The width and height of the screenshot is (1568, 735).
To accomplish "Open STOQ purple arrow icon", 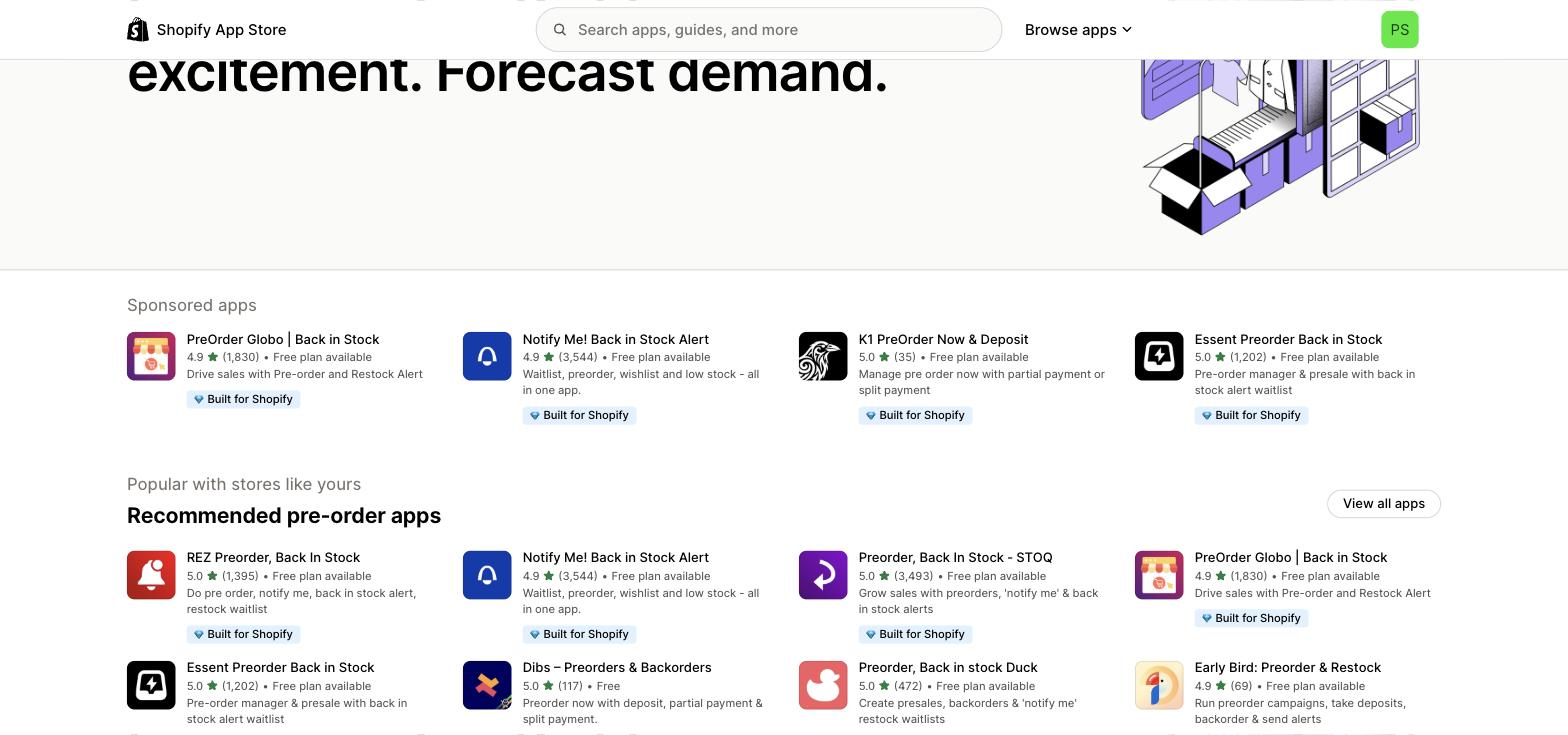I will tap(823, 575).
